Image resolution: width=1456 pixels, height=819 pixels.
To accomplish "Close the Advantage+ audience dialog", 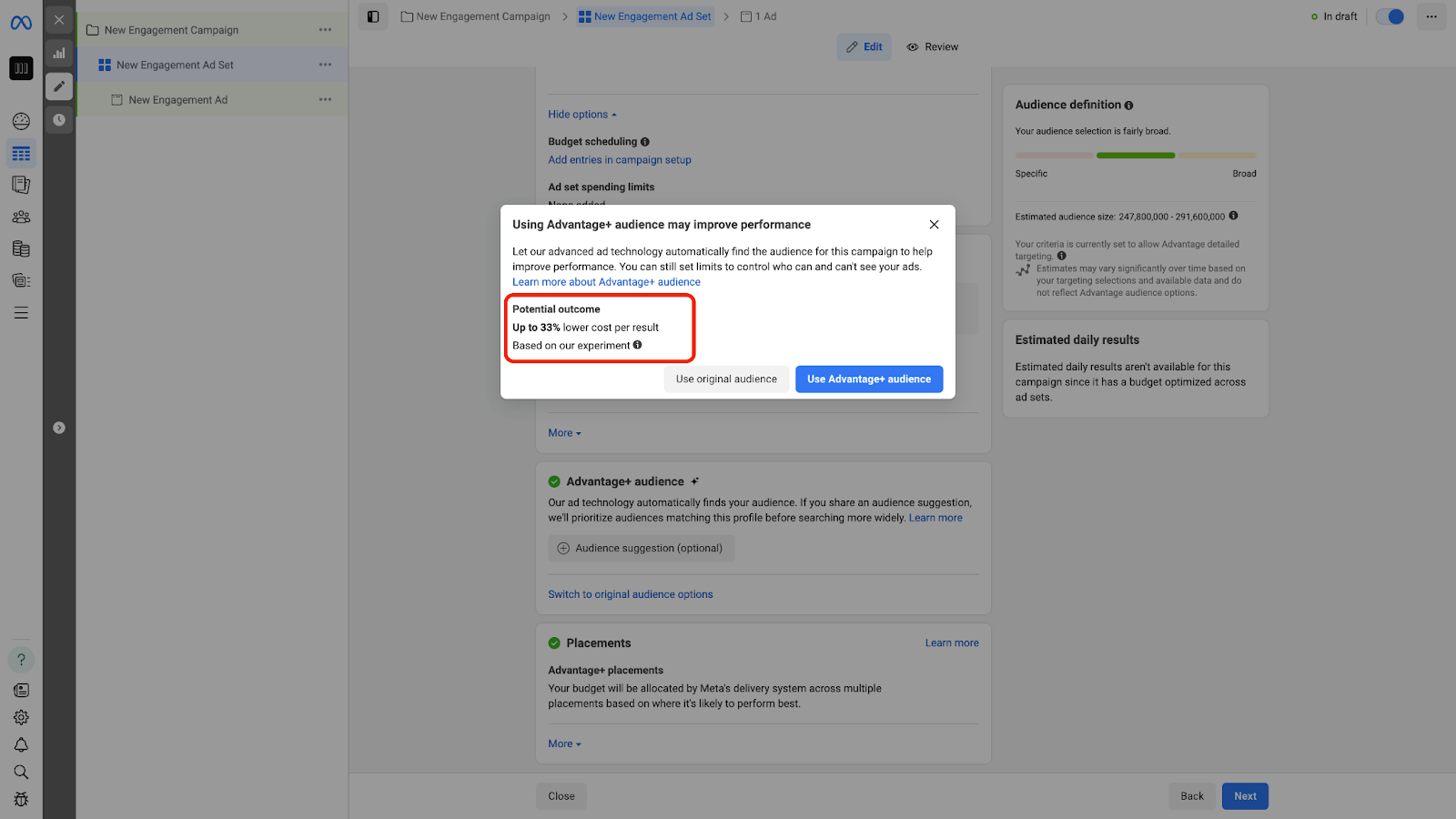I will pyautogui.click(x=934, y=225).
